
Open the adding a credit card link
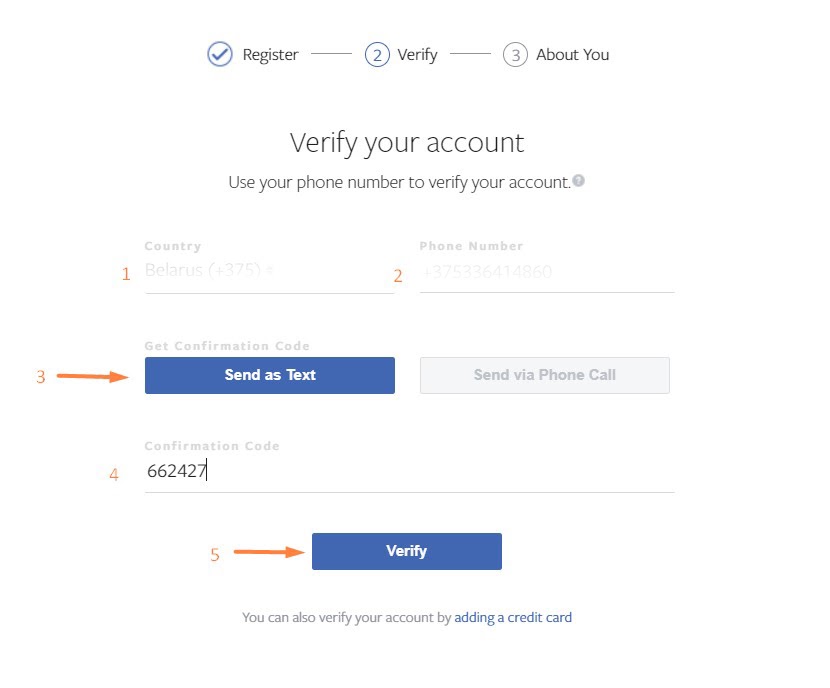tap(513, 617)
